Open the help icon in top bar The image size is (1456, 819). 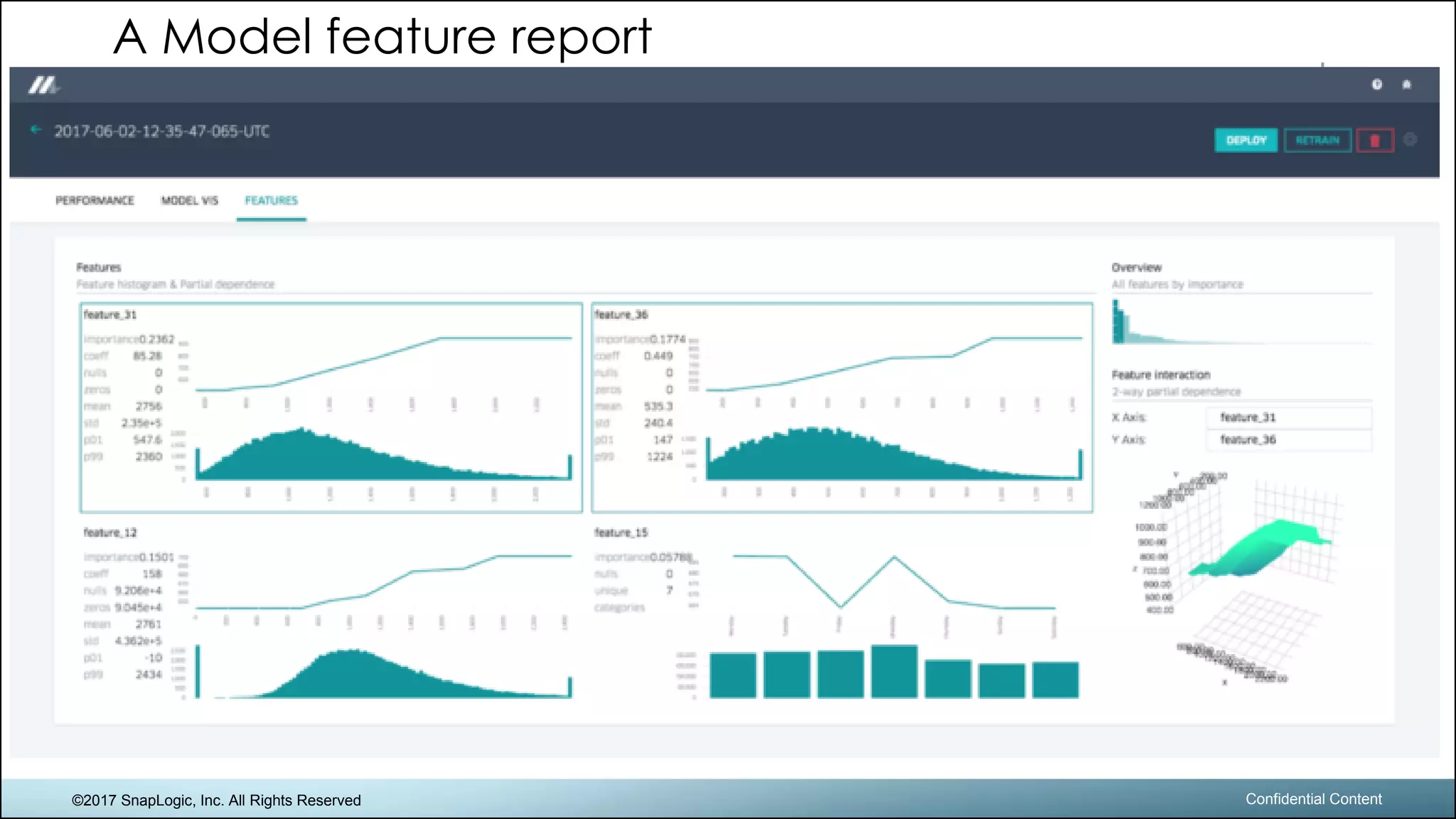1377,85
